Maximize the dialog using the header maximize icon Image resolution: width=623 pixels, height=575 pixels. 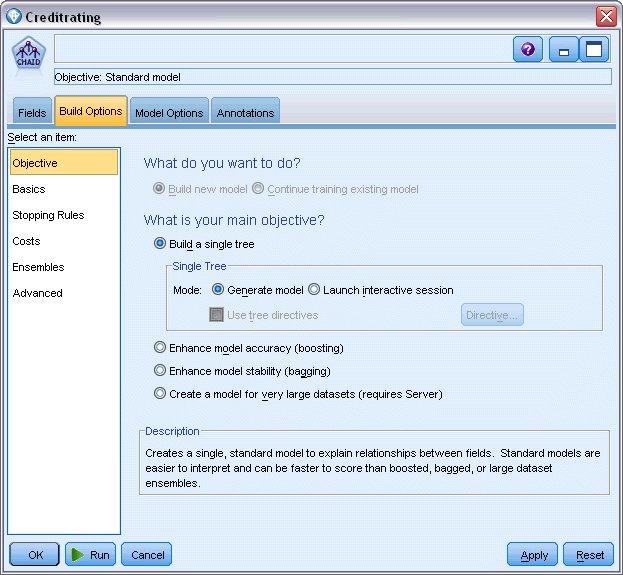coord(594,50)
